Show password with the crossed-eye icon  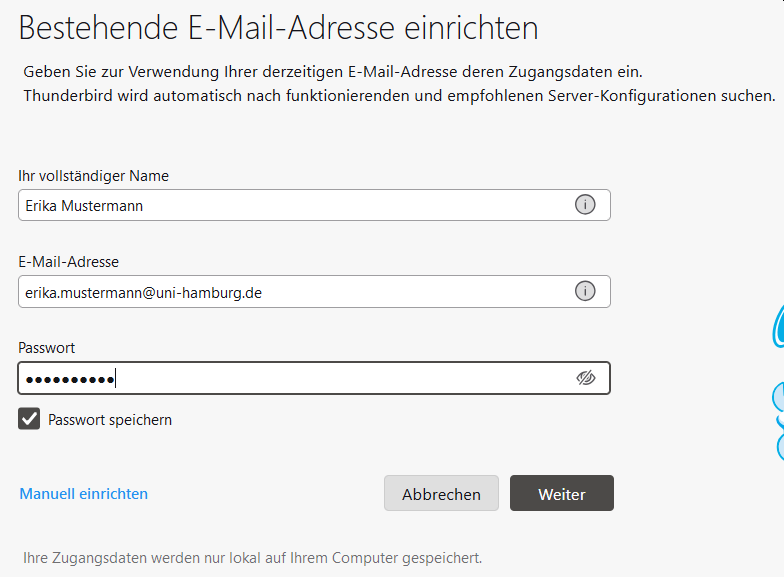(x=586, y=378)
